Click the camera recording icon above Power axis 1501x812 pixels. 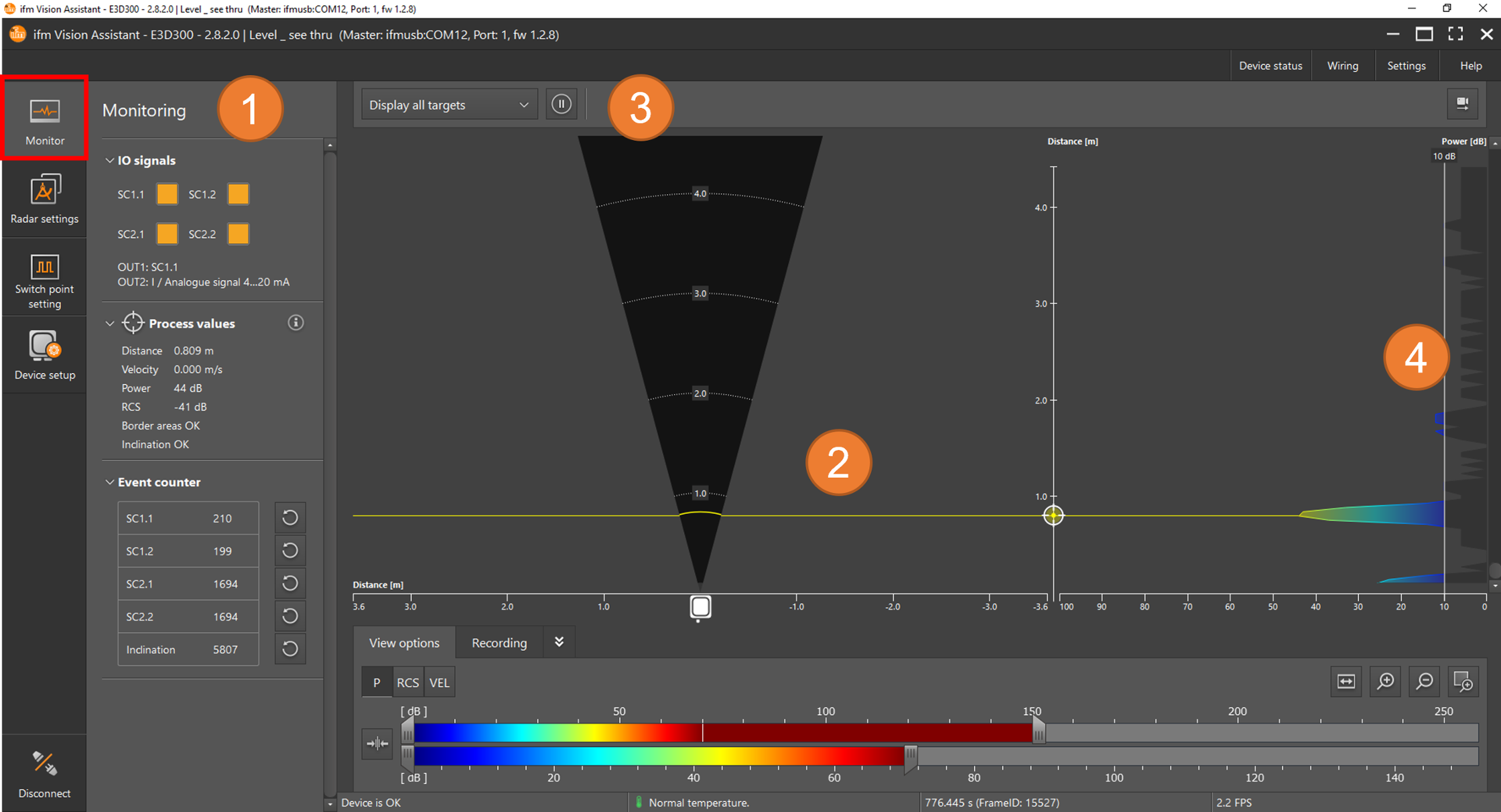pyautogui.click(x=1463, y=104)
